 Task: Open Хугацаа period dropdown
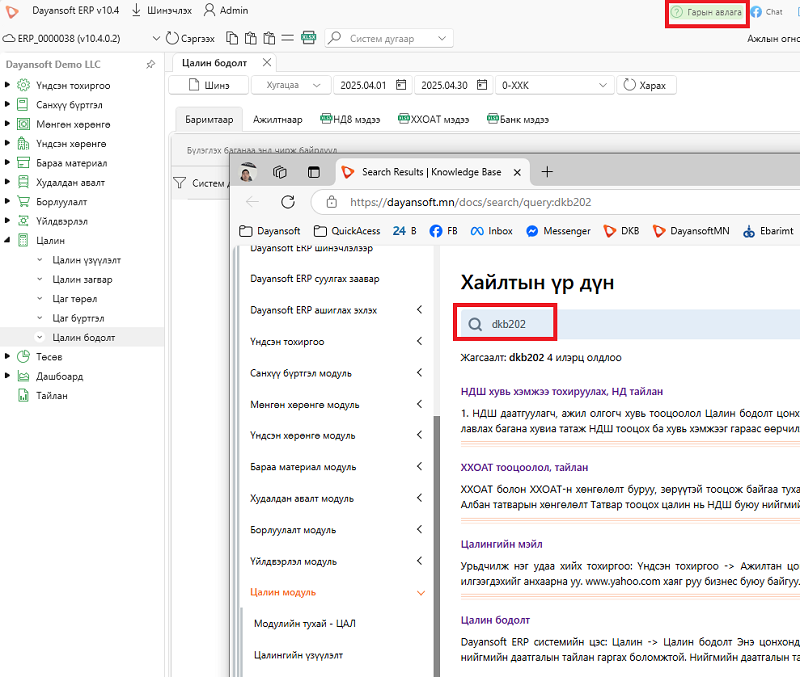[x=292, y=85]
